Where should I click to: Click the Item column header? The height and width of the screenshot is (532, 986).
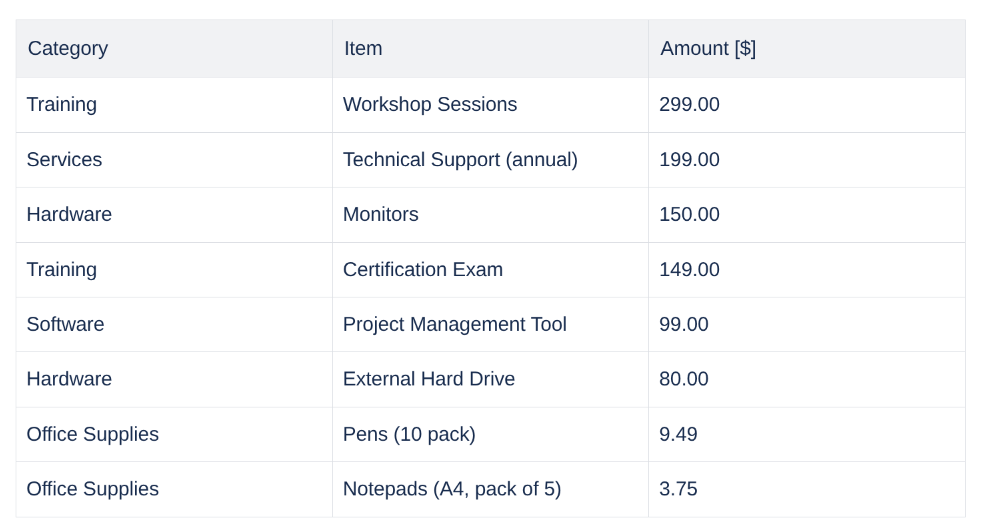(x=363, y=49)
